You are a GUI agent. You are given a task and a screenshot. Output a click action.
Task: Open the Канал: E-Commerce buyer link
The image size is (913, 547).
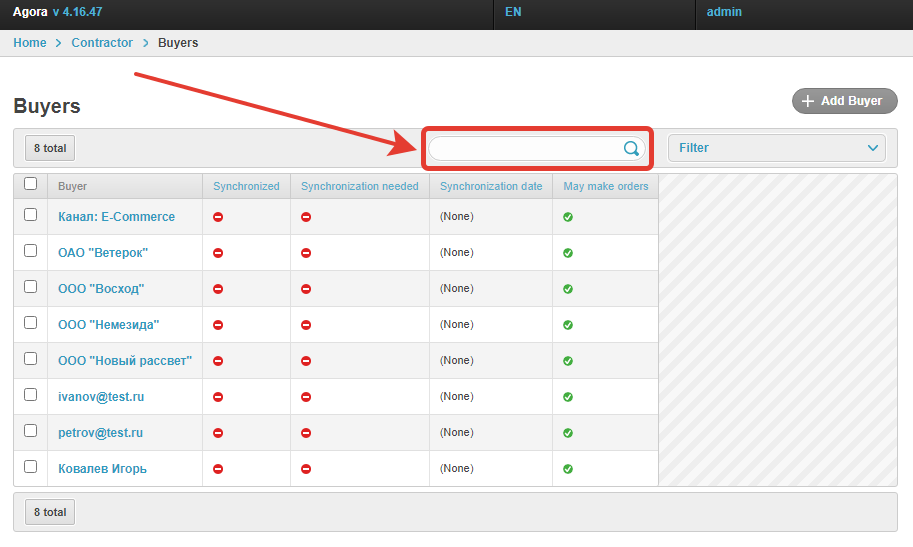[x=116, y=217]
